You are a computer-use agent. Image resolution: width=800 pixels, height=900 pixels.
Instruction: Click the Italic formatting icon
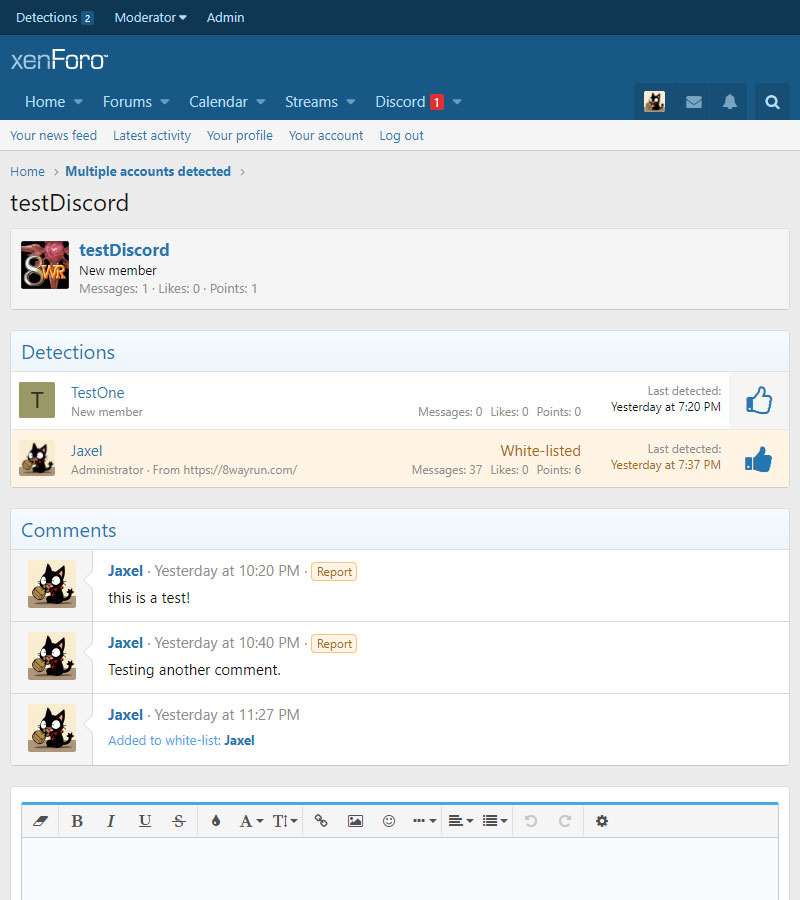[111, 821]
